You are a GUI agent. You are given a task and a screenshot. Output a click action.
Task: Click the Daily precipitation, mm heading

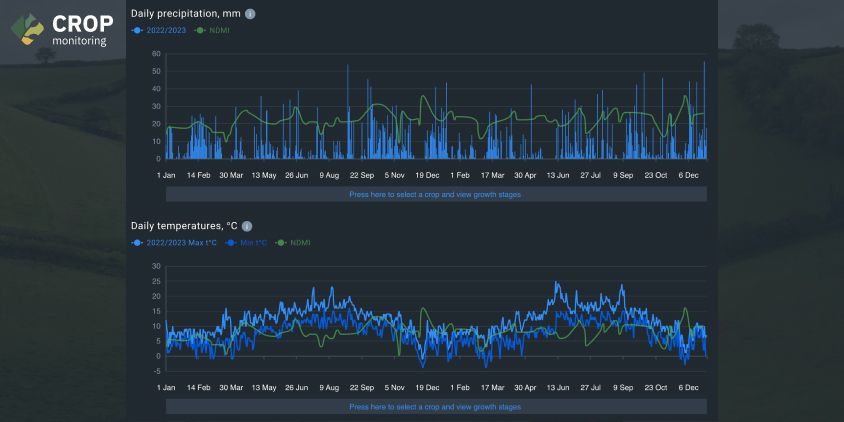coord(186,14)
